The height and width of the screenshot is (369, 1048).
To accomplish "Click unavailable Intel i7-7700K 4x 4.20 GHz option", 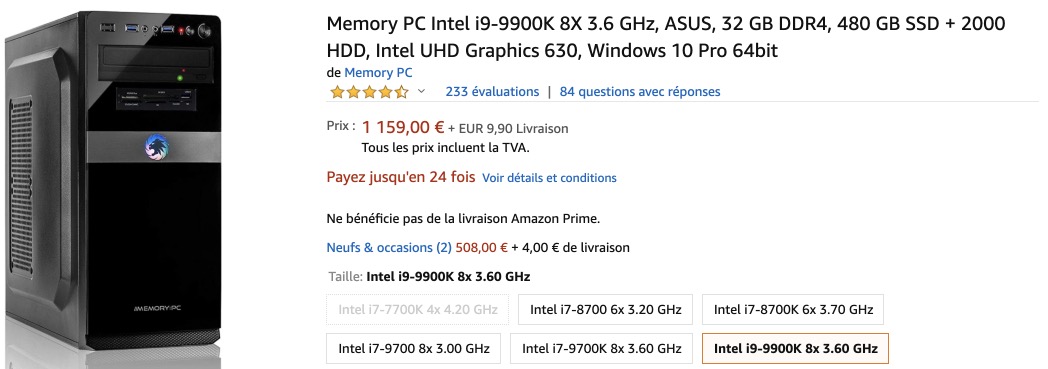I will click(418, 310).
